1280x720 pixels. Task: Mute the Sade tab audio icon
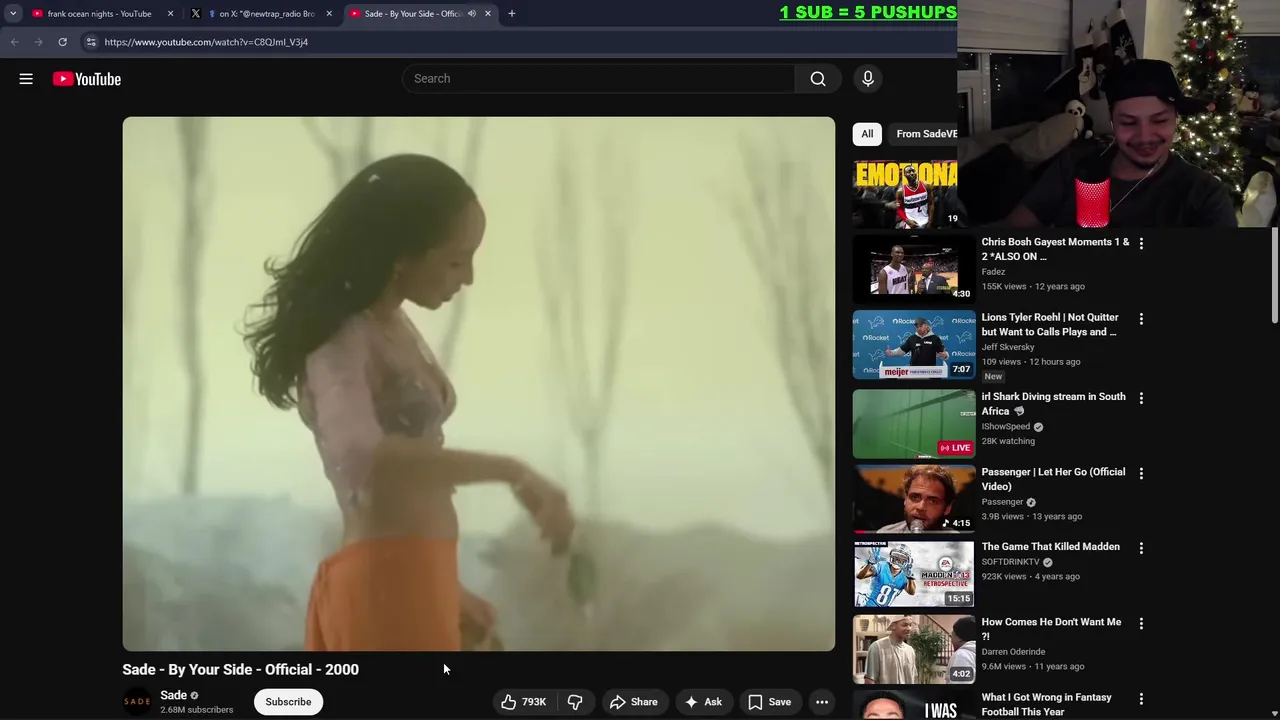pos(471,14)
